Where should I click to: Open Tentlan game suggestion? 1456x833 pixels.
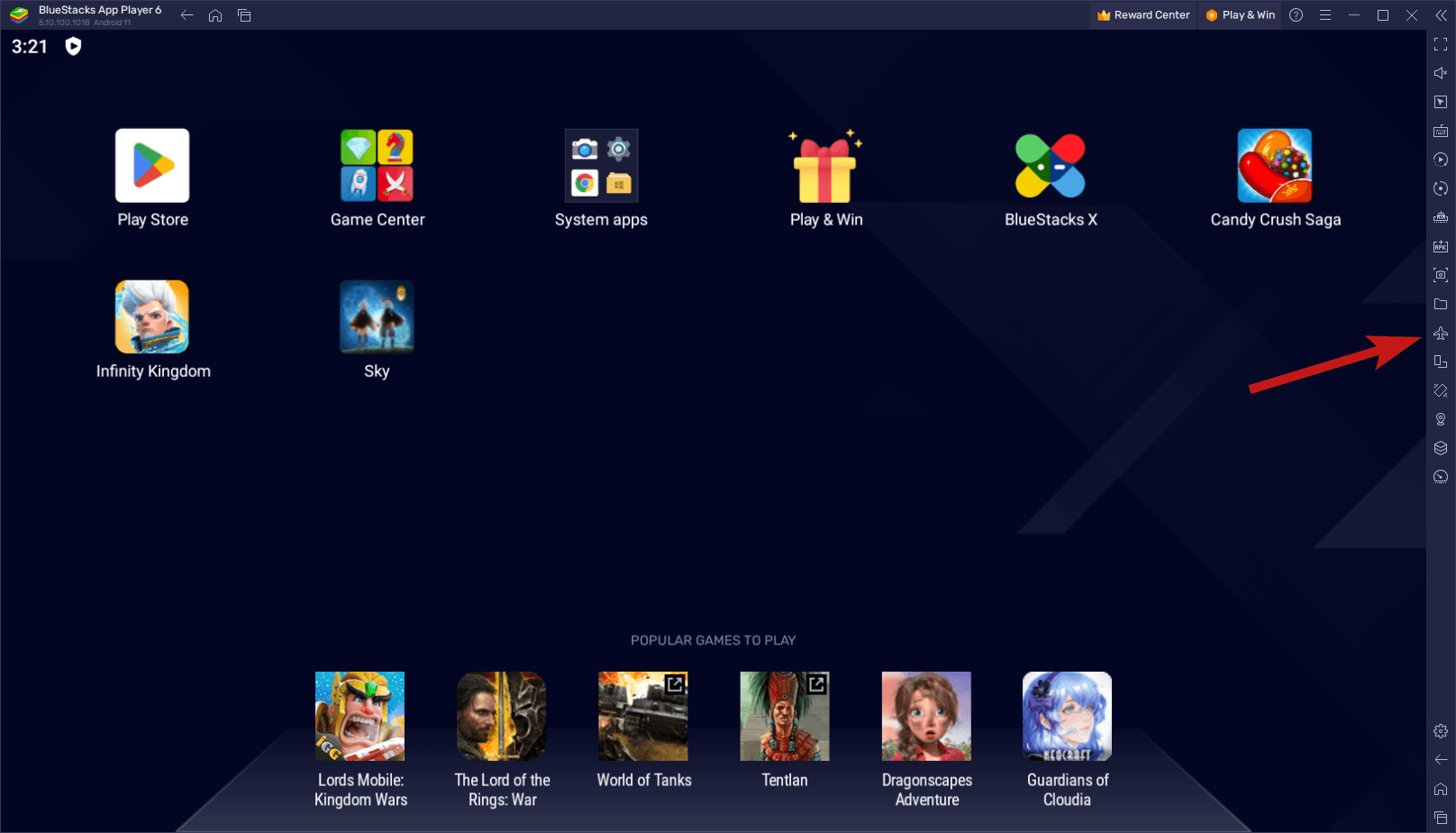coord(785,716)
